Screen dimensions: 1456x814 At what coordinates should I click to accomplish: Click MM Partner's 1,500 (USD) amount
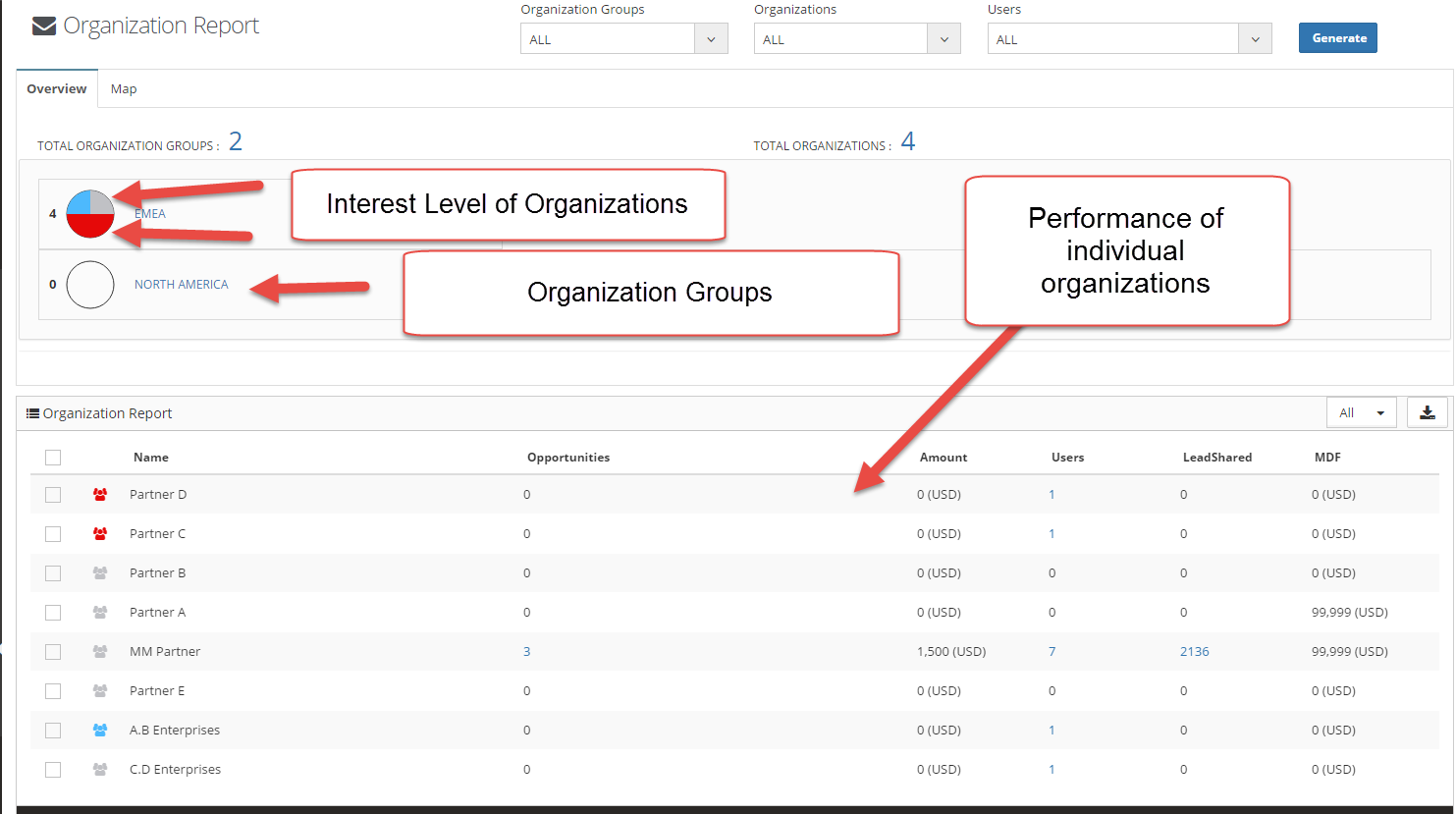coord(951,652)
